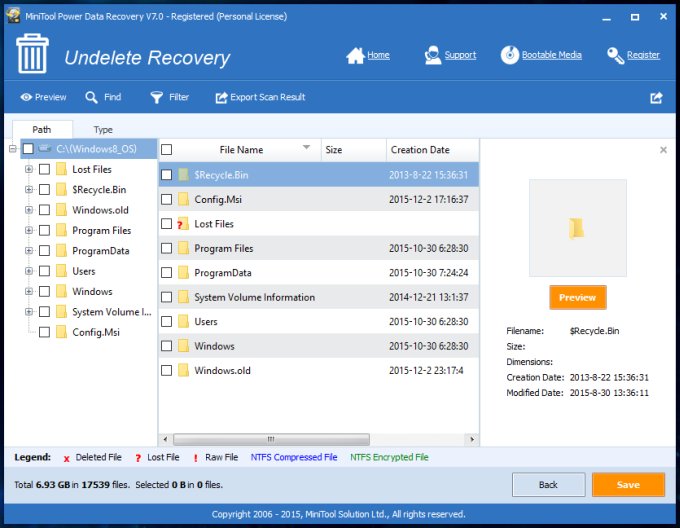Click the Undelete Recovery trash bin icon

(32, 54)
